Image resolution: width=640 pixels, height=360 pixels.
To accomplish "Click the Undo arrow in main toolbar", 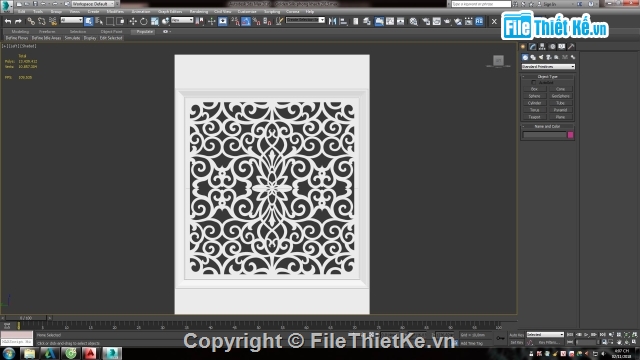I will click(8, 21).
